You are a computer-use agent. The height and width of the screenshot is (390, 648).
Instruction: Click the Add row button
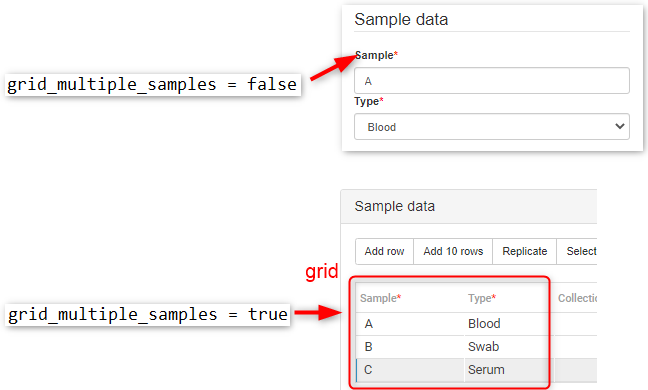[384, 251]
